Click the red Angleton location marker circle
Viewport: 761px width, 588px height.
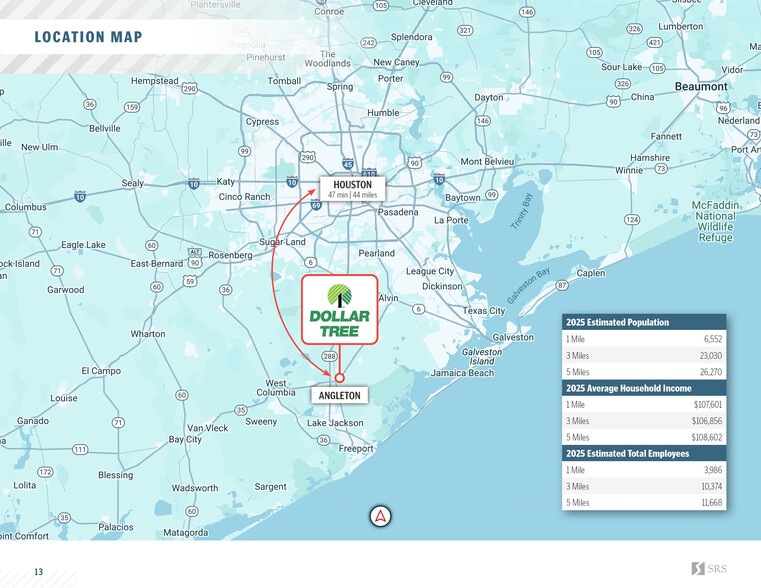pos(340,378)
